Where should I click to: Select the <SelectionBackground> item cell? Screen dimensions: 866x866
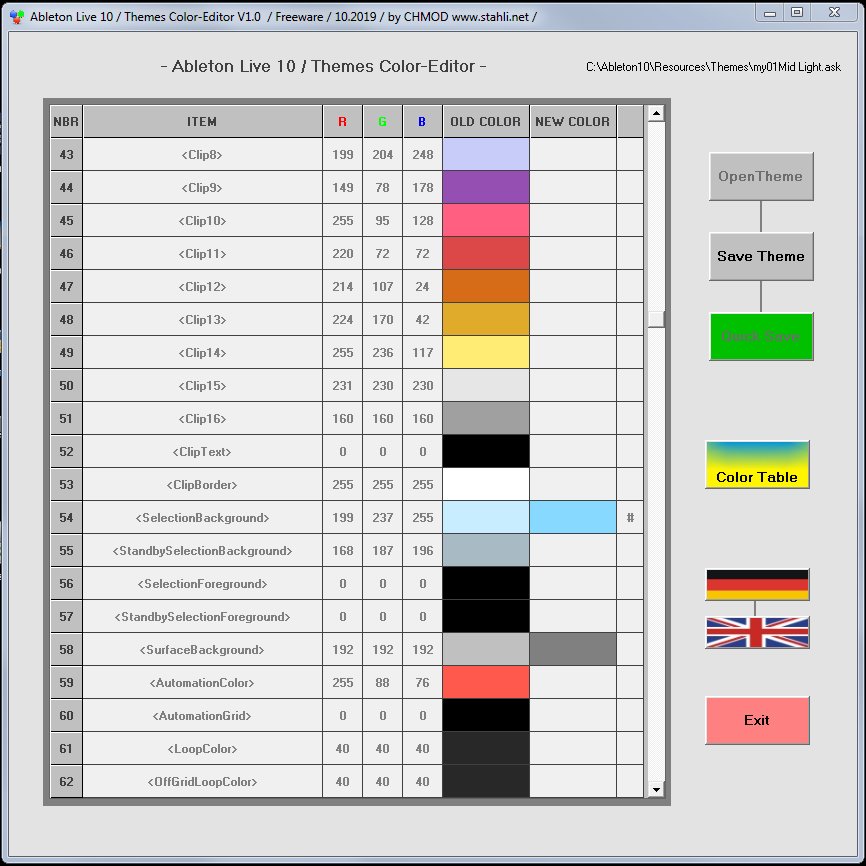tap(202, 518)
